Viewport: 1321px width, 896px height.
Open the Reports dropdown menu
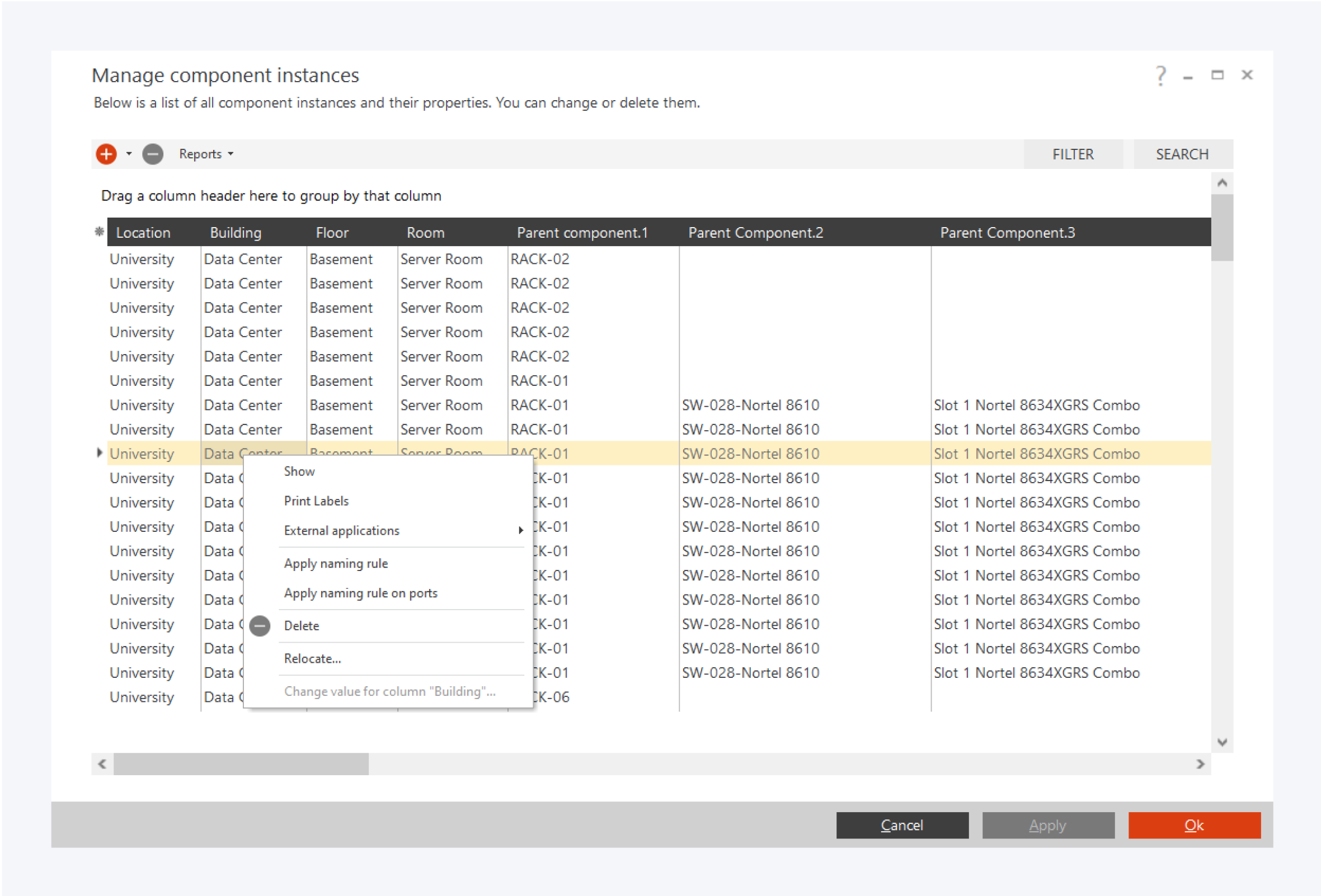pyautogui.click(x=206, y=154)
